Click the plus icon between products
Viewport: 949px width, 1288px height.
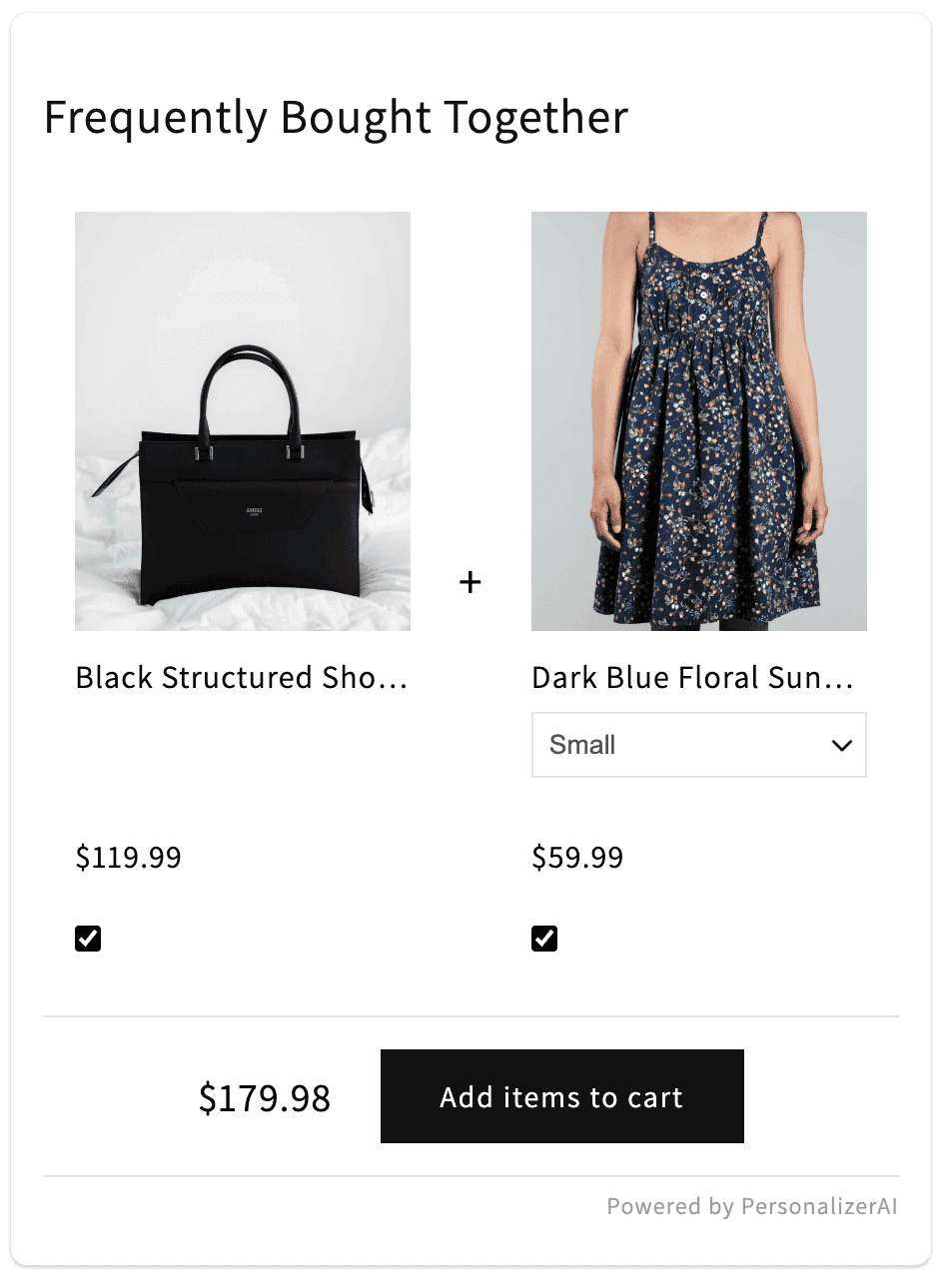click(x=471, y=582)
